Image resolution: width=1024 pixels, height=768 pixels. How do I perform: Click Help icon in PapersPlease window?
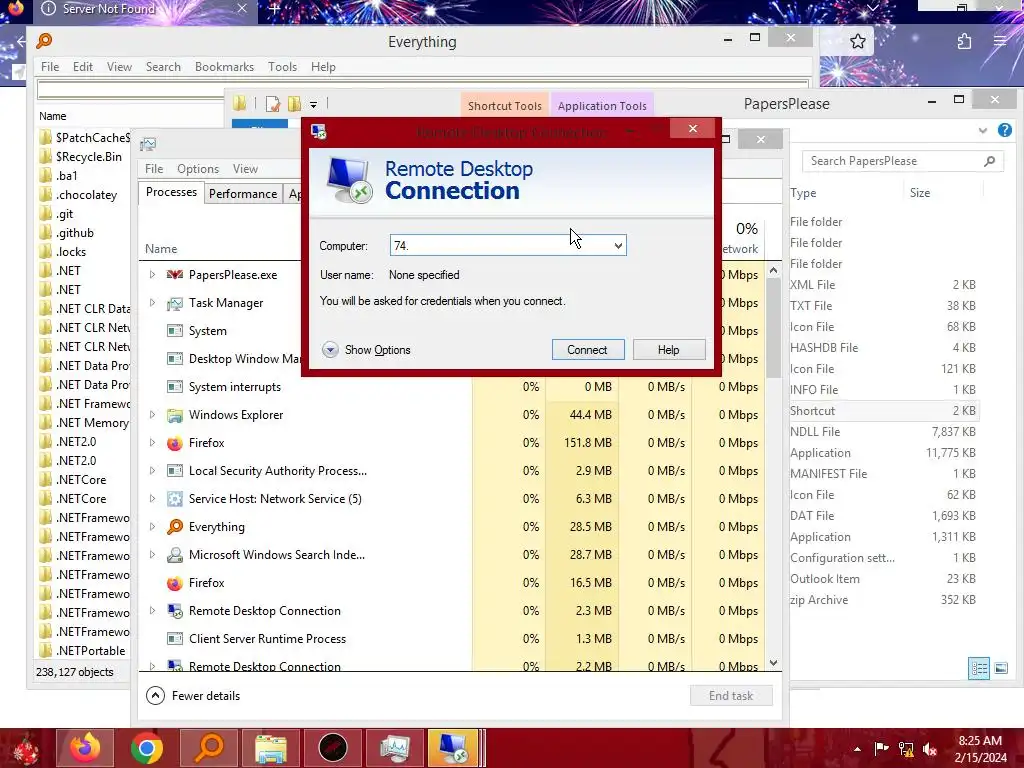click(x=1004, y=130)
